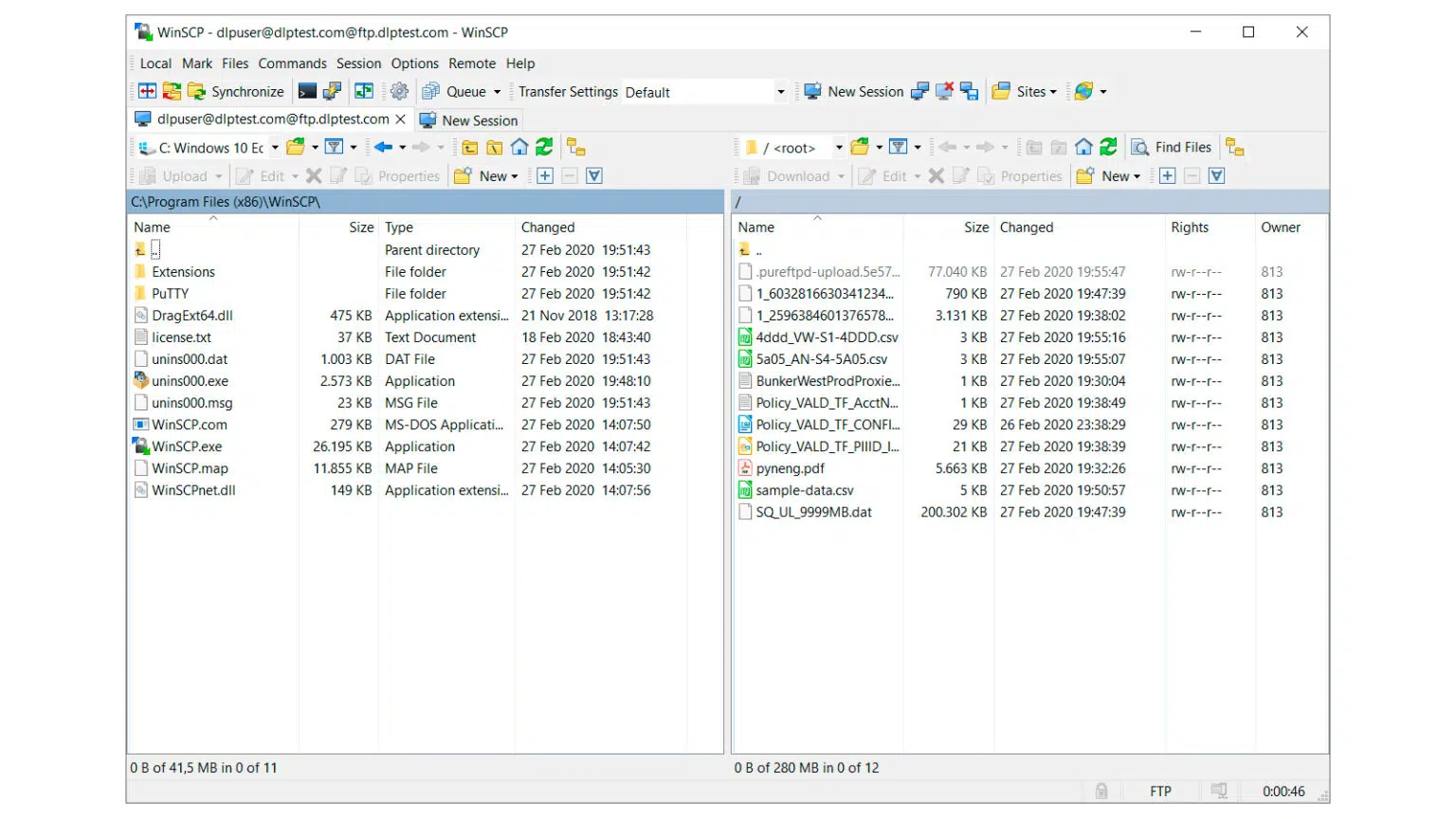
Task: Click the FTP protocol indicator in status bar
Action: click(1160, 792)
